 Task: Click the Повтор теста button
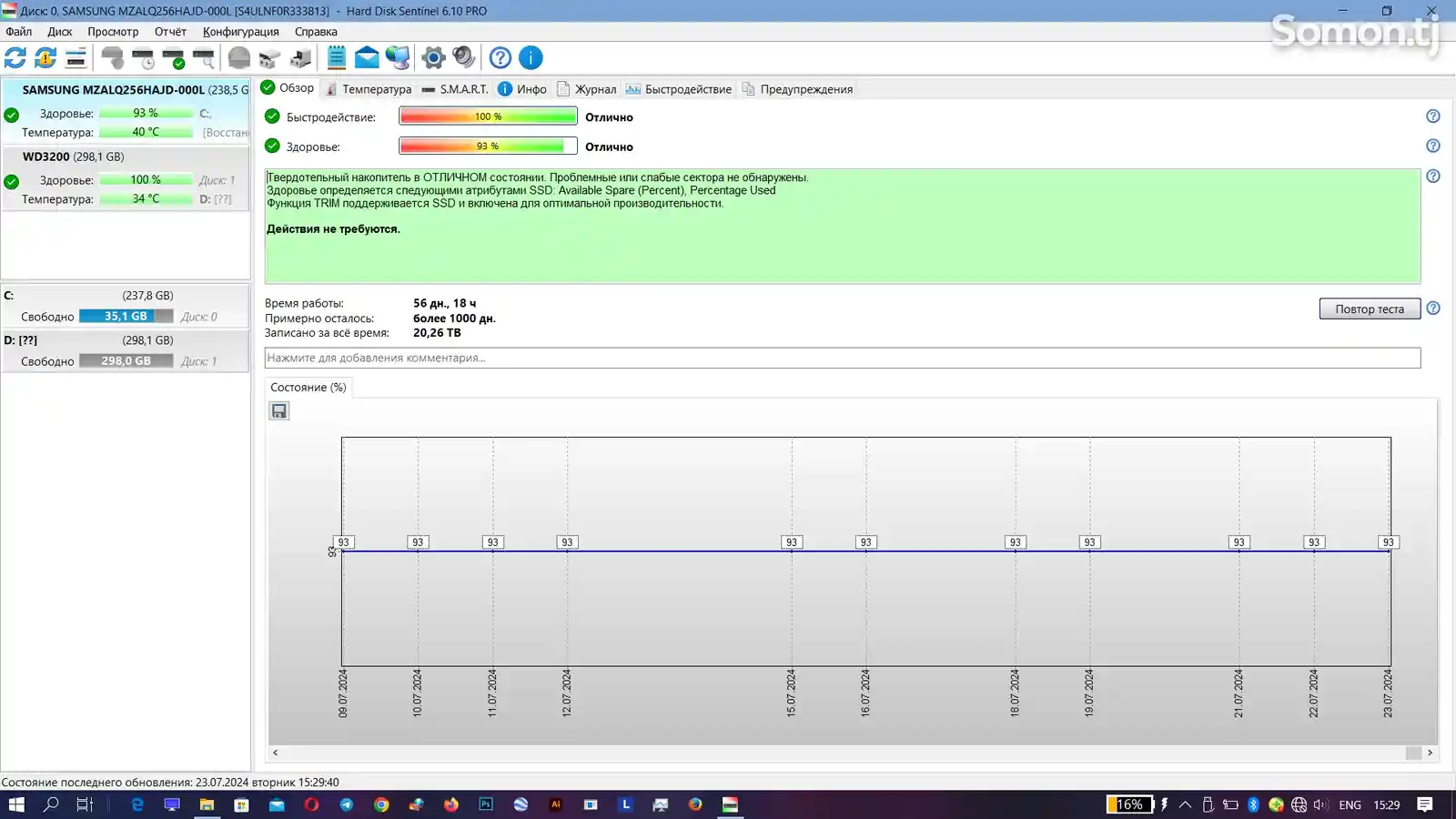tap(1370, 308)
